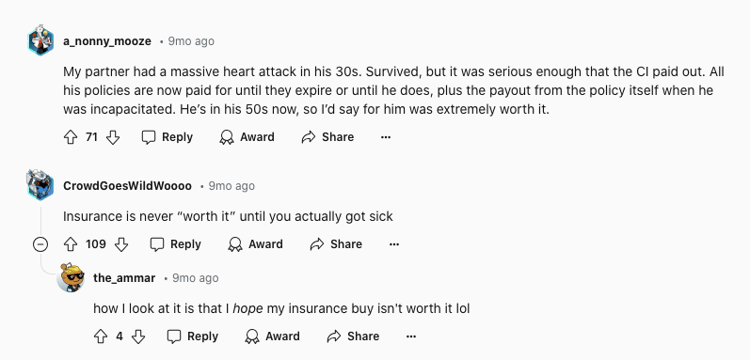This screenshot has width=750, height=360.
Task: Reply to a_nonny_mooze's heart attack comment
Action: click(167, 137)
